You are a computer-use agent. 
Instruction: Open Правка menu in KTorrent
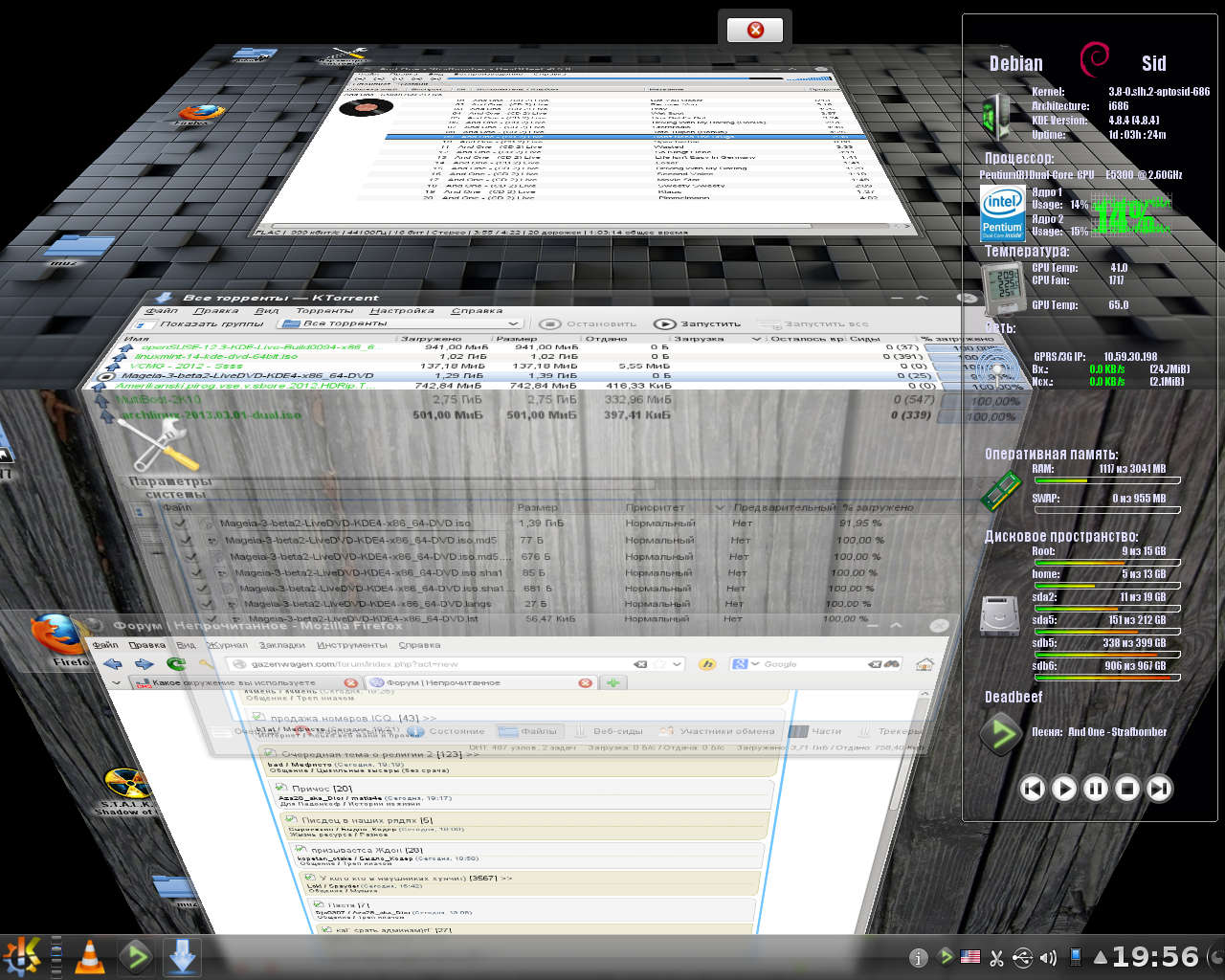click(x=215, y=310)
